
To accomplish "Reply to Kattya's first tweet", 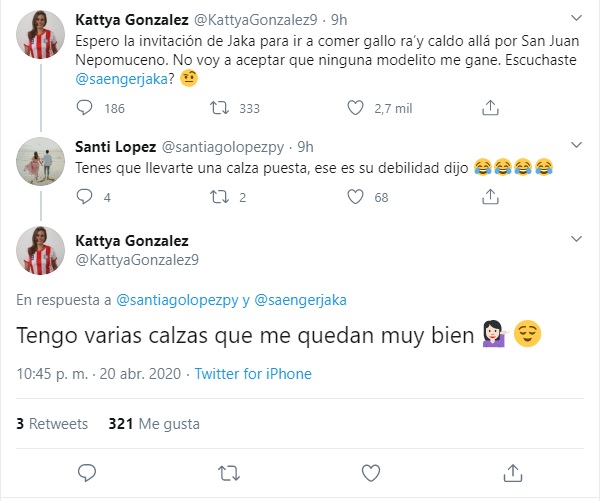I will click(x=86, y=108).
